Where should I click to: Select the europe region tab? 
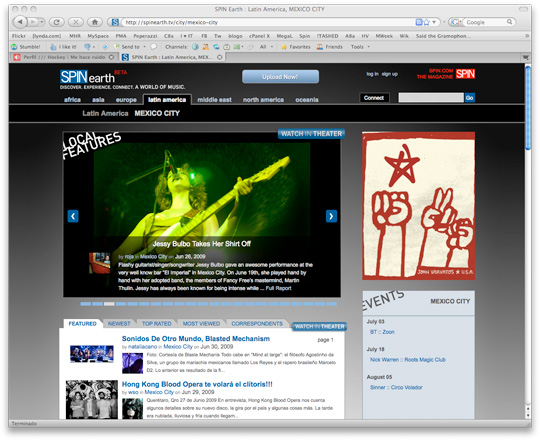pyautogui.click(x=126, y=100)
